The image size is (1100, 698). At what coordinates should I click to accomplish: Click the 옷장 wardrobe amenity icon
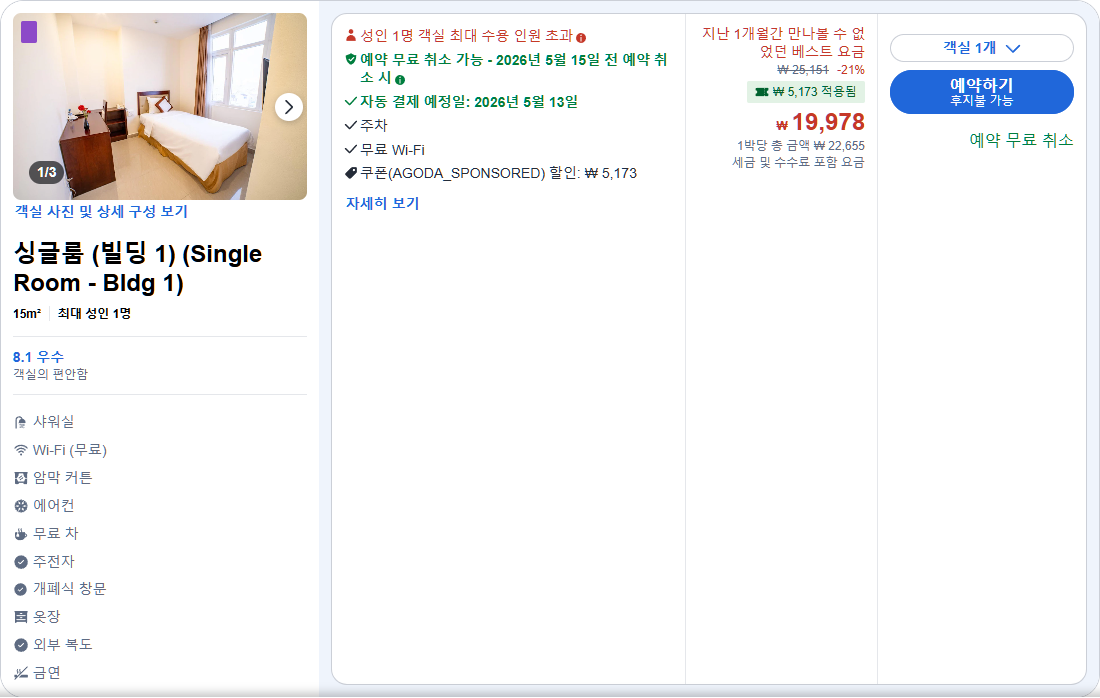coord(23,617)
